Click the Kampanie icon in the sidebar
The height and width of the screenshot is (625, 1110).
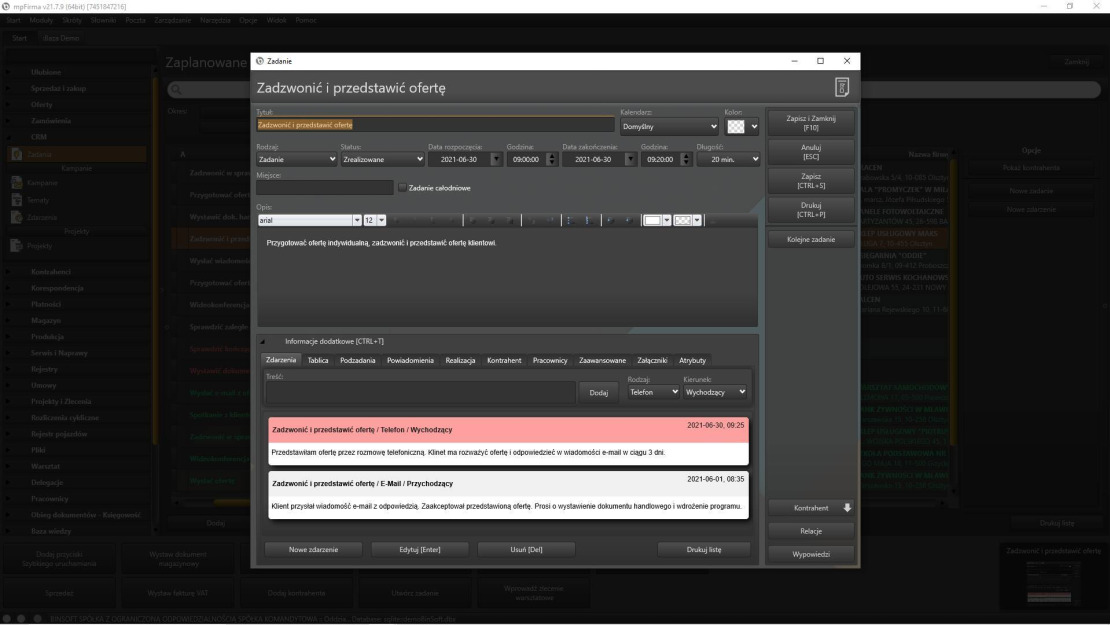[x=17, y=182]
